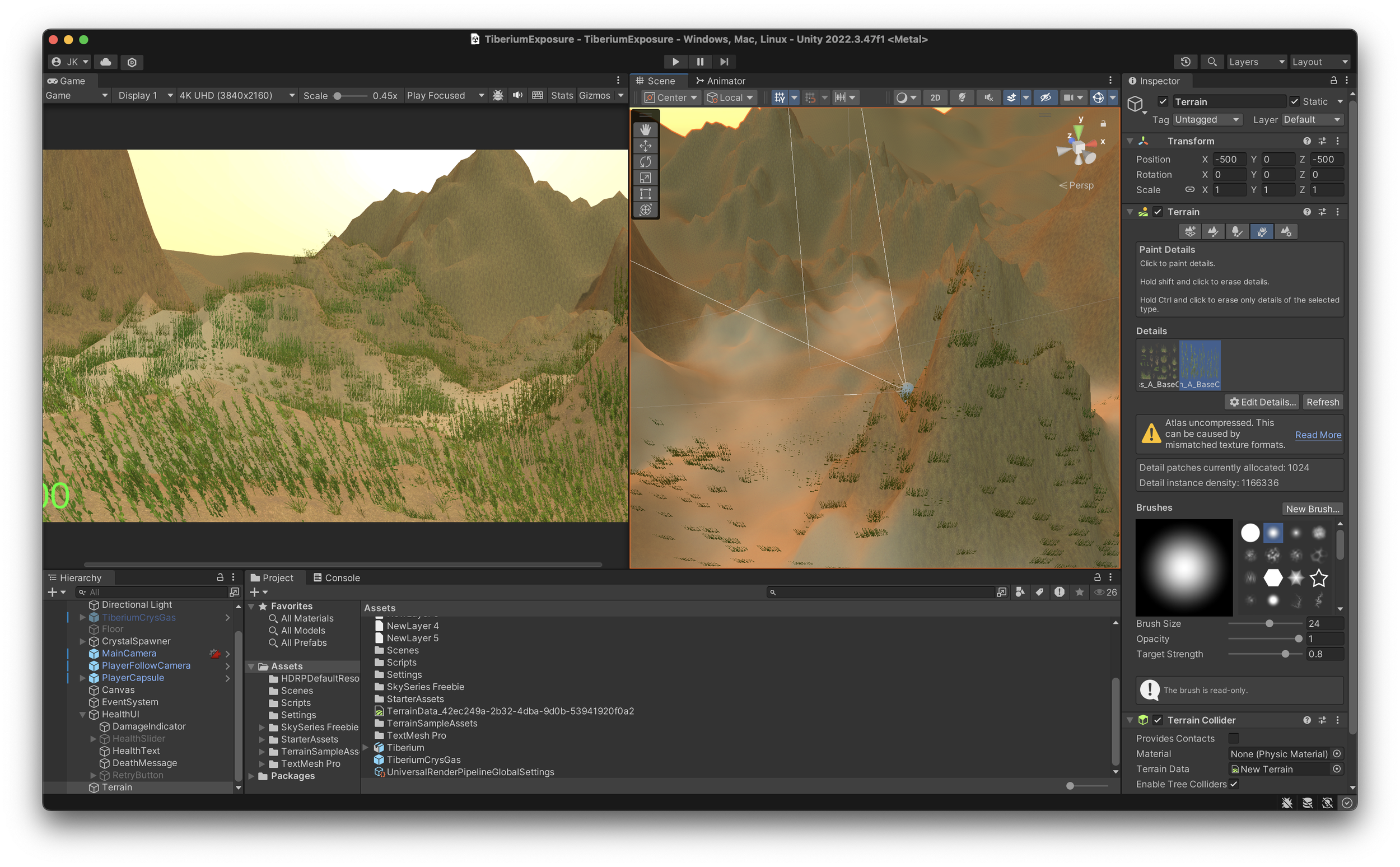
Task: Select the Rotate tool in Scene toolbar
Action: click(x=645, y=162)
